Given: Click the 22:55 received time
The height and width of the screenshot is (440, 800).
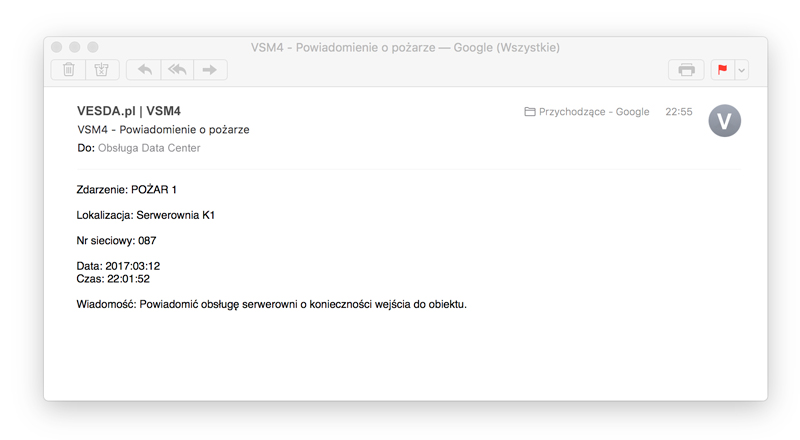Looking at the screenshot, I should click(678, 112).
